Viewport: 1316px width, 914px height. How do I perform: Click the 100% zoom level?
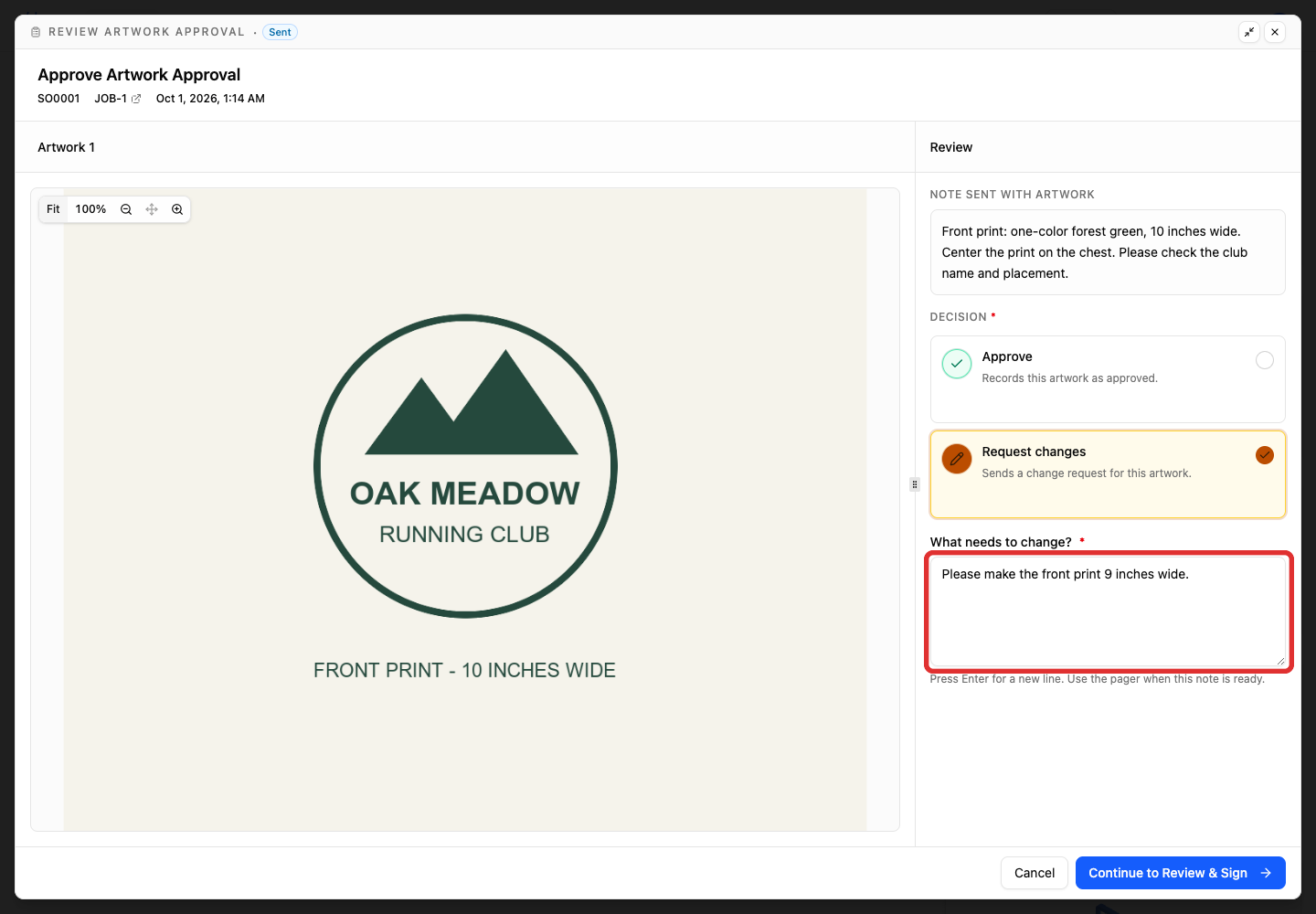pos(90,209)
